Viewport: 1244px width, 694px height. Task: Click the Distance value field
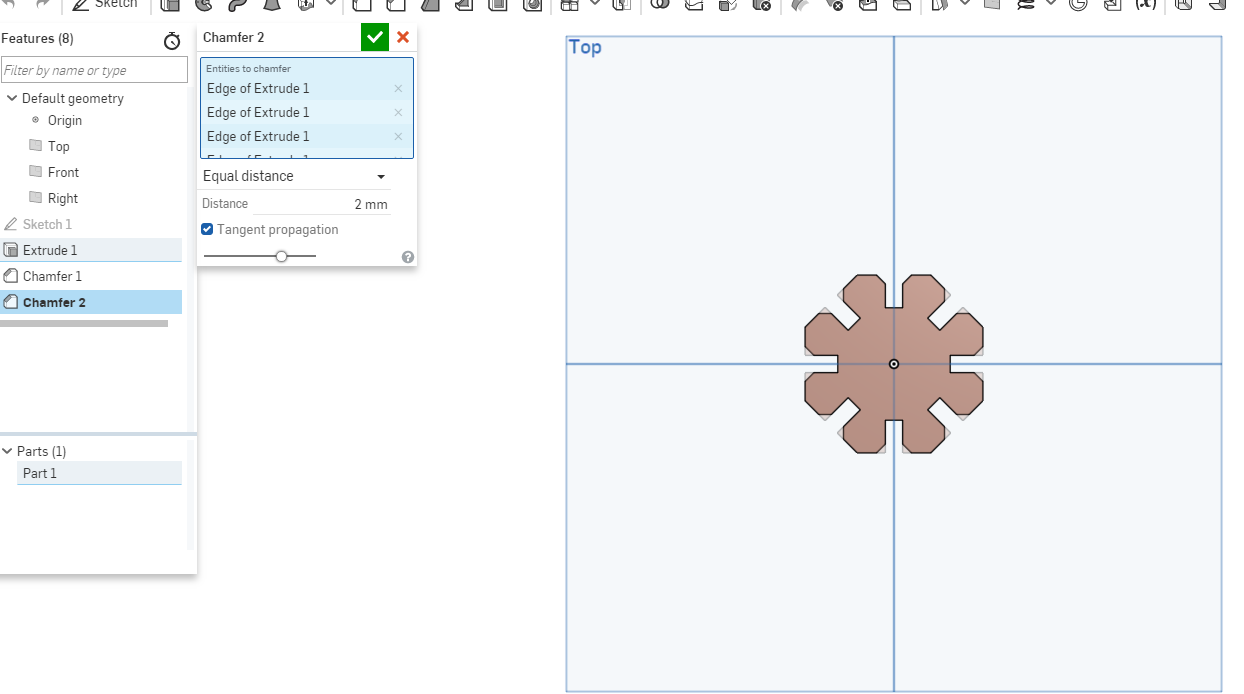click(321, 204)
